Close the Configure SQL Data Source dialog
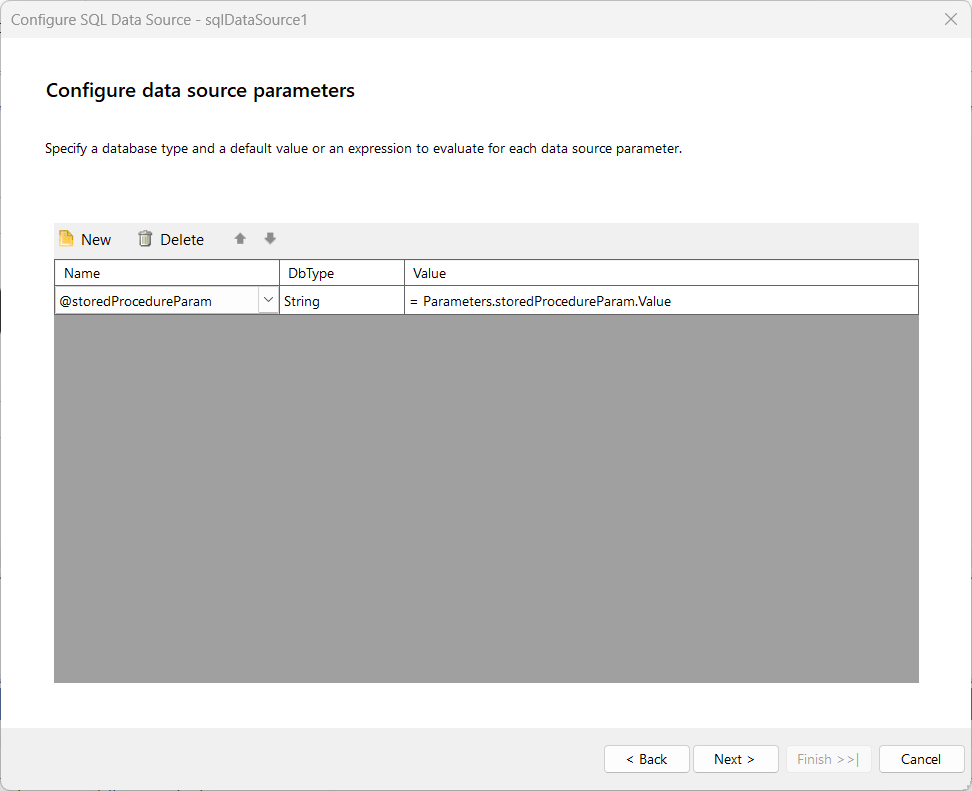This screenshot has width=972, height=791. click(951, 19)
